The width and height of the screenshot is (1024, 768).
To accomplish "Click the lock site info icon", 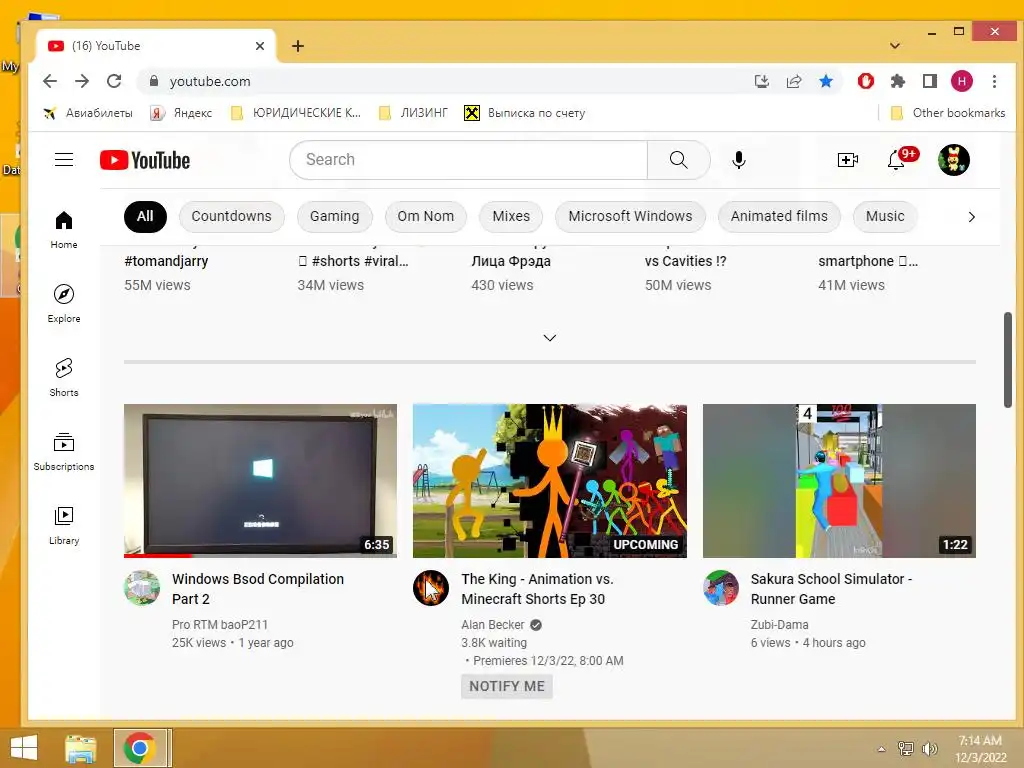I will coord(154,81).
